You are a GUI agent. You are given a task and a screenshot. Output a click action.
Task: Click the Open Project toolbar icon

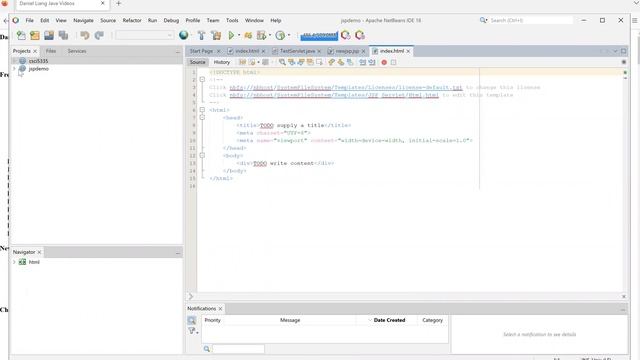[x=49, y=36]
